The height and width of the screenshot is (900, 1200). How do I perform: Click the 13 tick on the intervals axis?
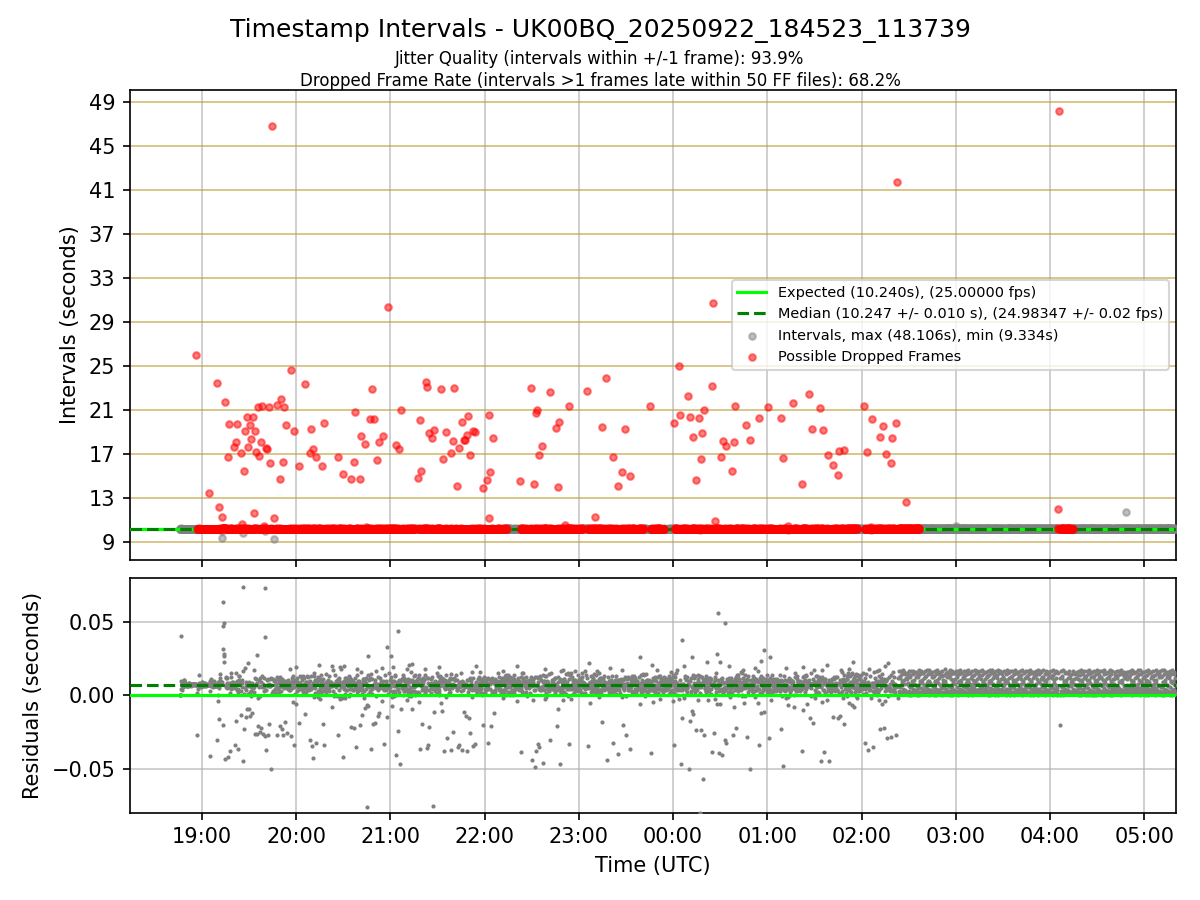pos(103,498)
